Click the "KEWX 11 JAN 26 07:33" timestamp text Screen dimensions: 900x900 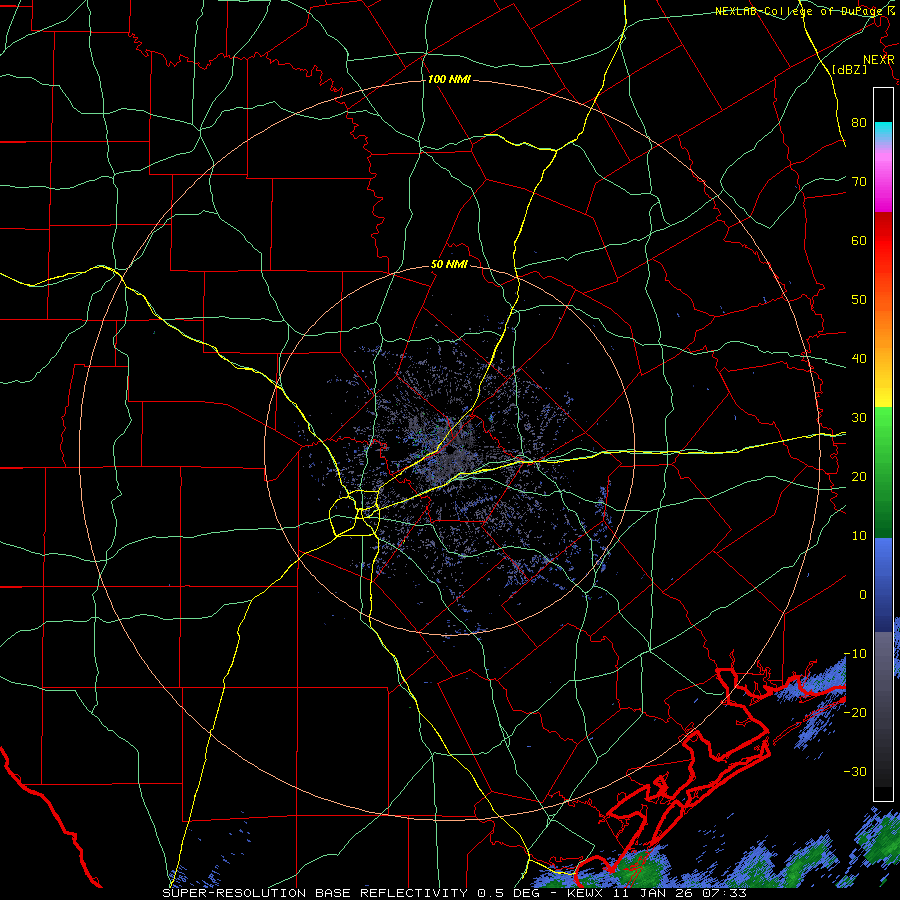pyautogui.click(x=657, y=893)
